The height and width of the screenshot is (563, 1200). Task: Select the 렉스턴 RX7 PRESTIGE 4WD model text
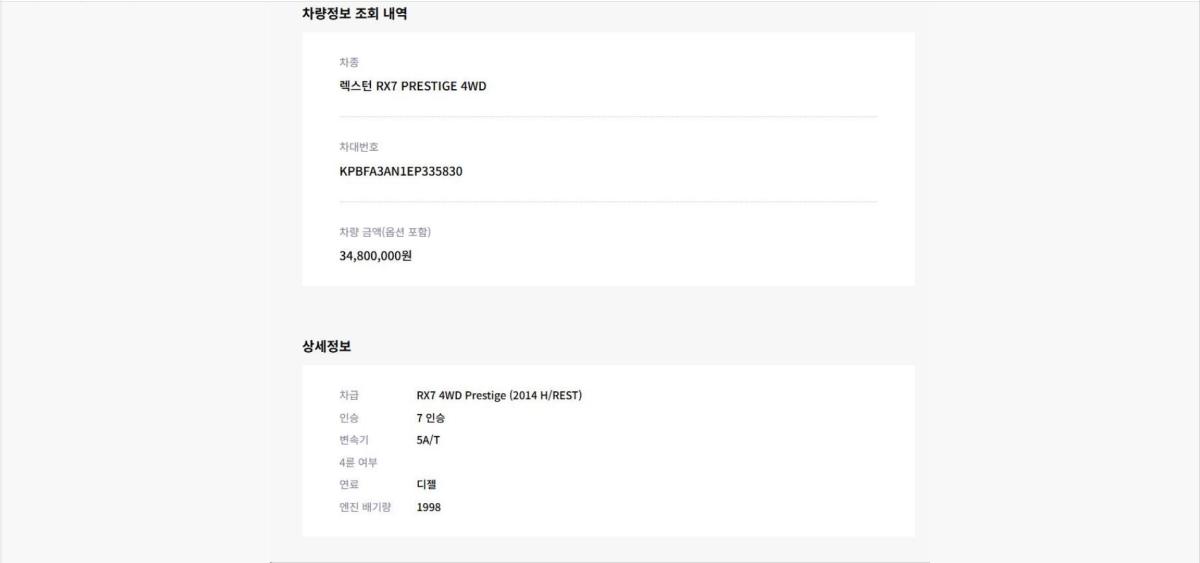pyautogui.click(x=413, y=86)
